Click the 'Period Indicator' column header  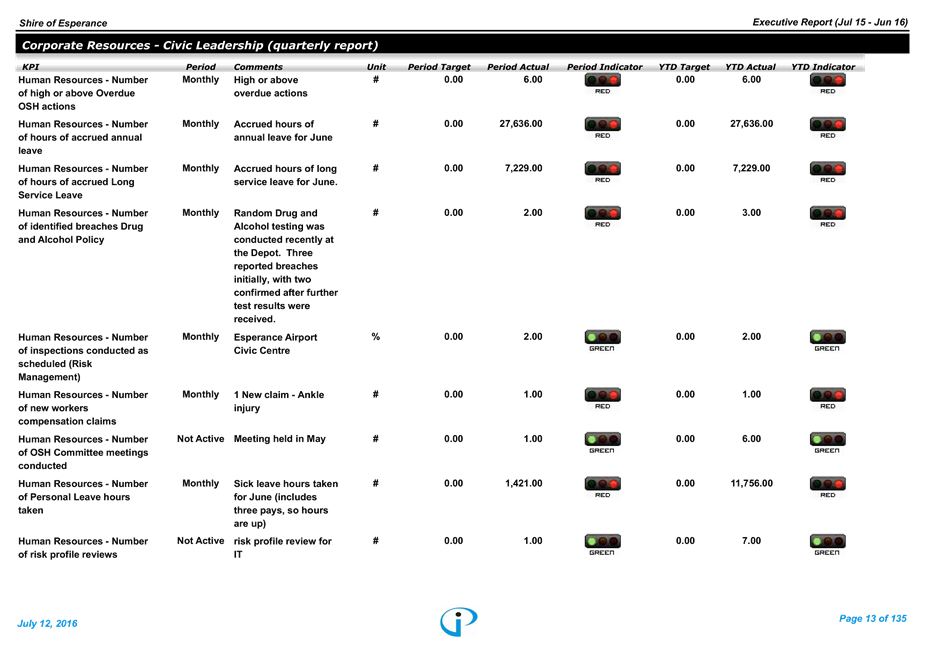coord(604,67)
